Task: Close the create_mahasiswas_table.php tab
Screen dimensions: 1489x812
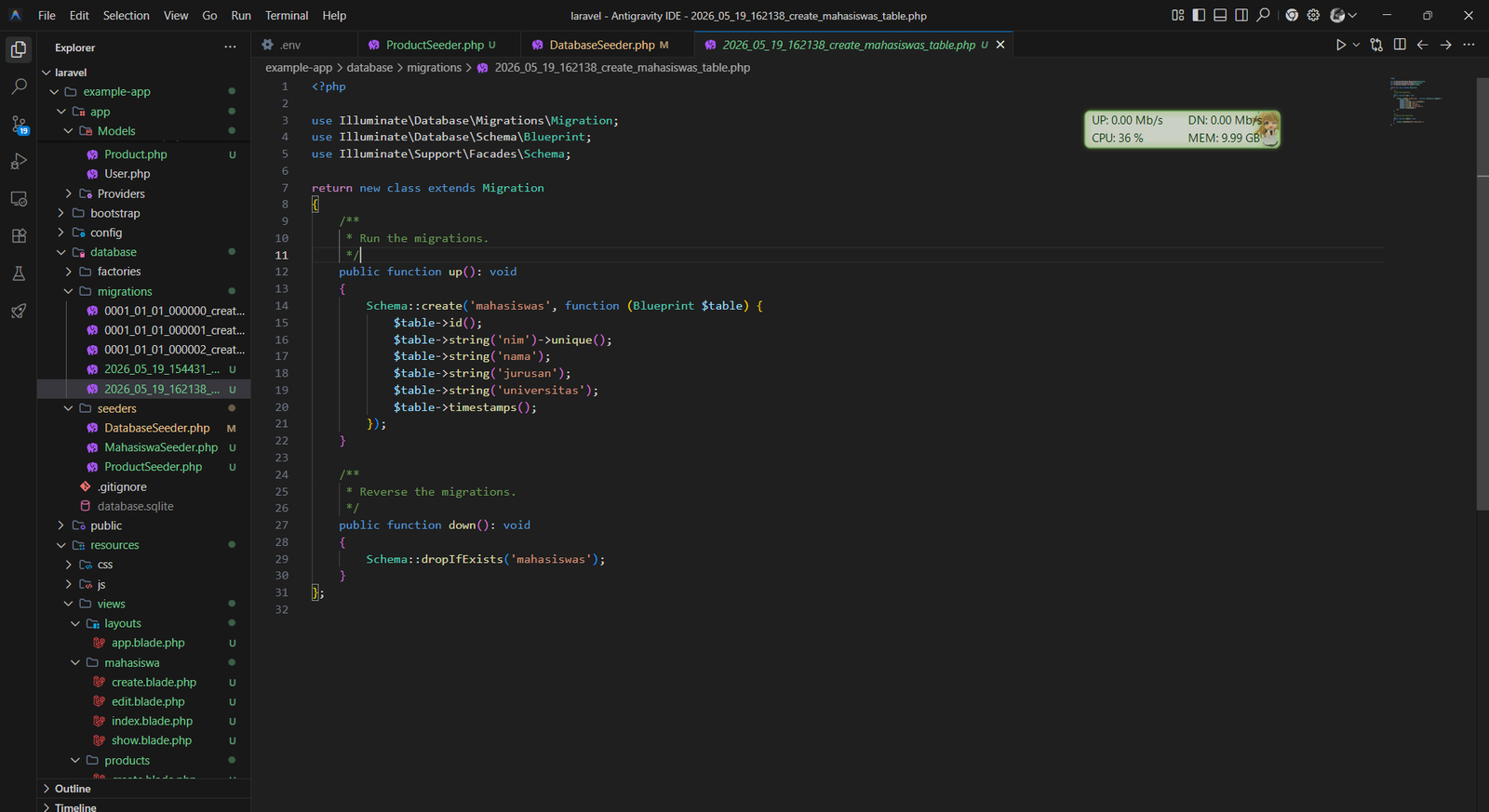Action: pyautogui.click(x=1000, y=45)
